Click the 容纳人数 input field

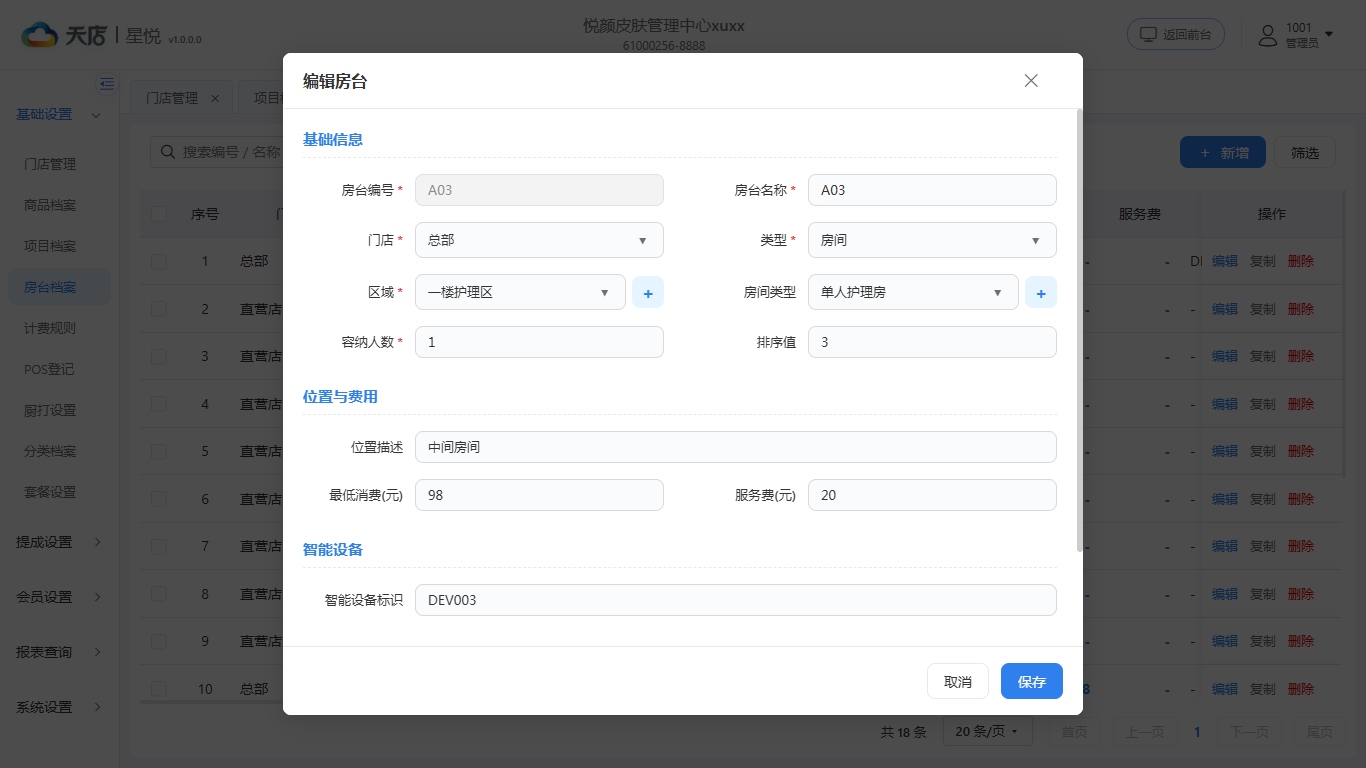pos(539,342)
